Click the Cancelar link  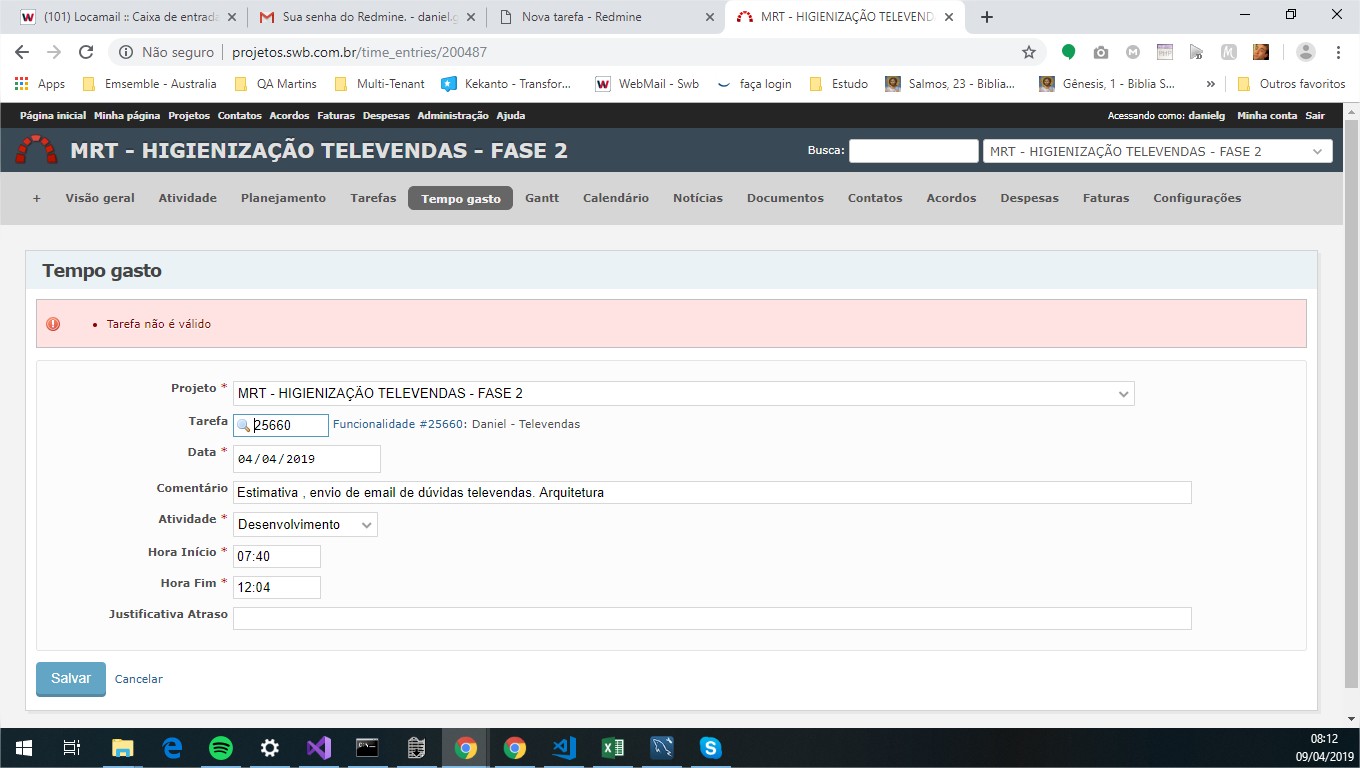coord(138,679)
